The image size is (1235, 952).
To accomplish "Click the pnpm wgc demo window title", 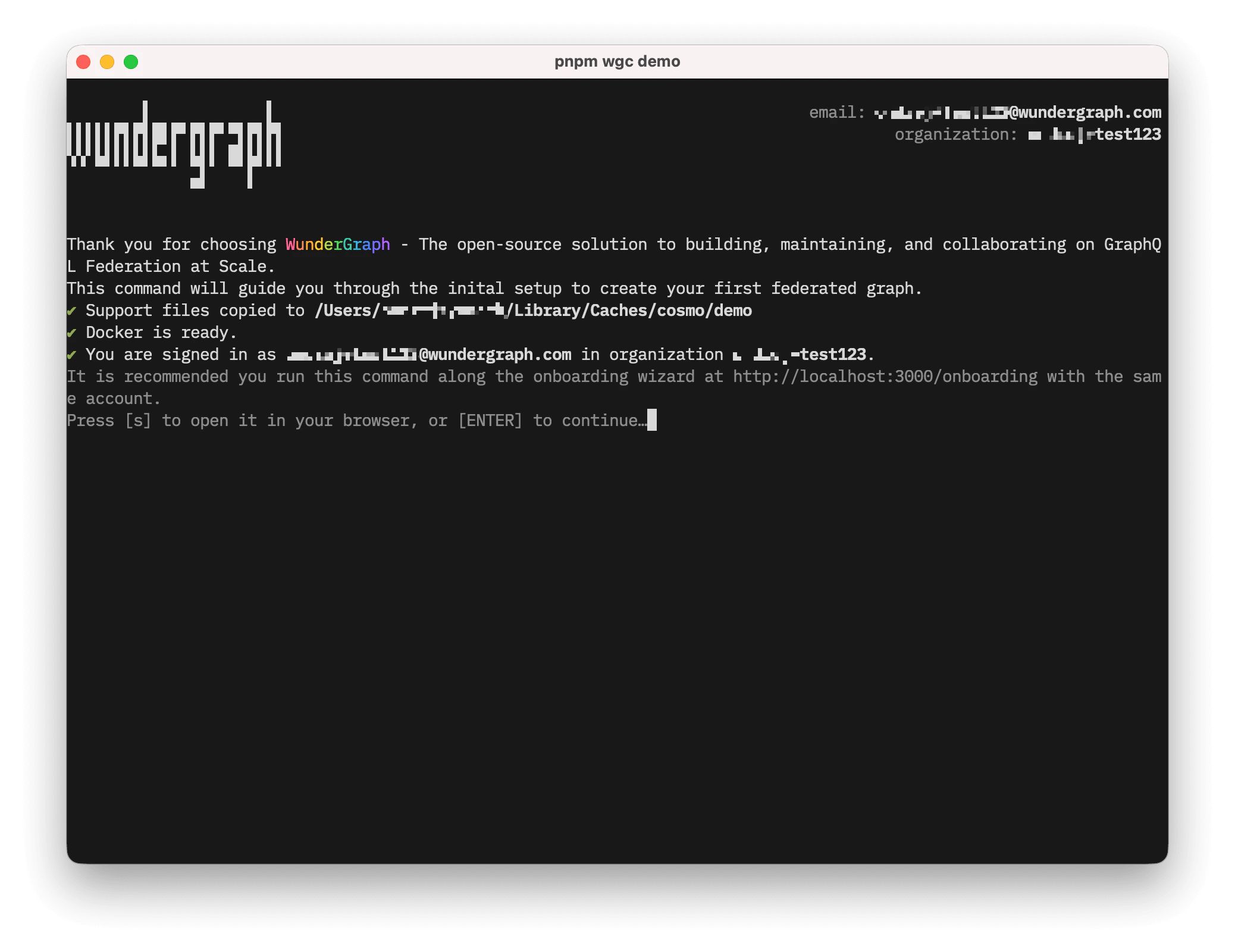I will 617,61.
